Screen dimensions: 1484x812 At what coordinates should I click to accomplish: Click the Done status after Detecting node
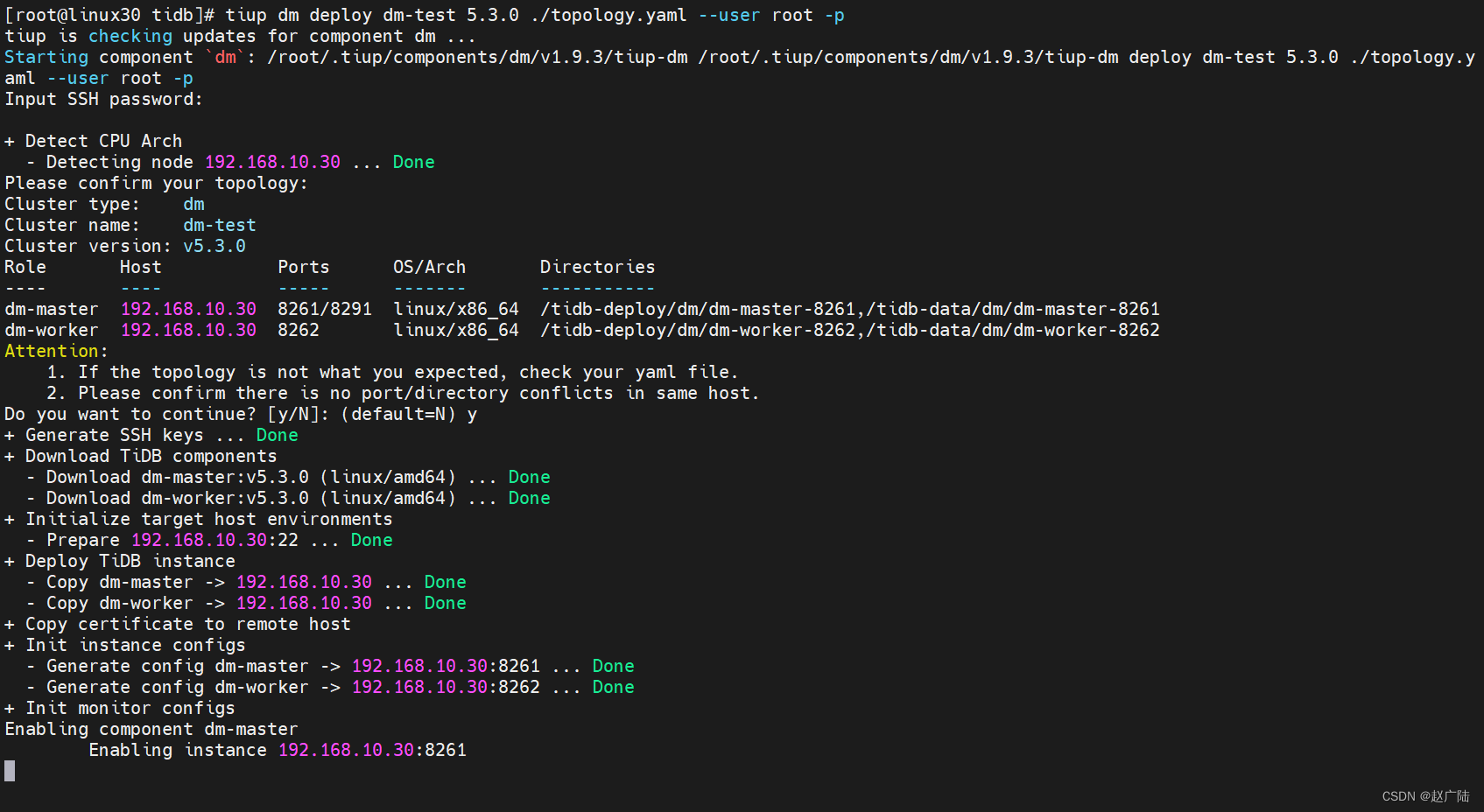(413, 162)
